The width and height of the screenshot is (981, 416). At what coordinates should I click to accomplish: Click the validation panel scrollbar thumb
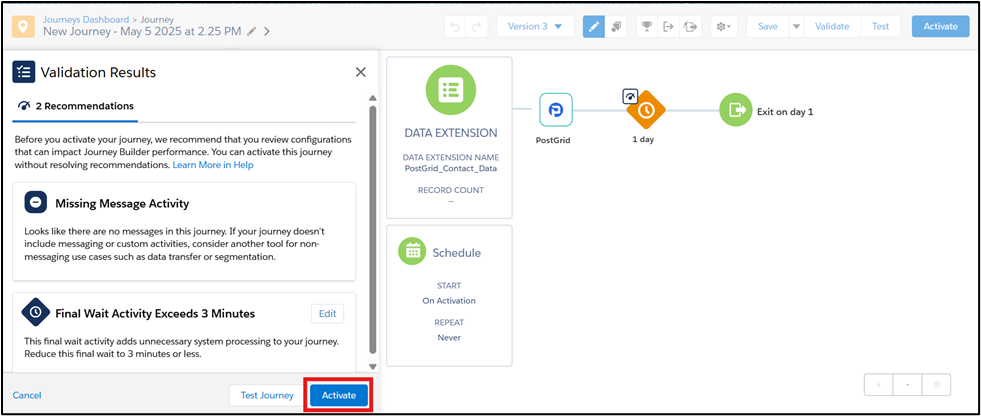click(x=373, y=230)
